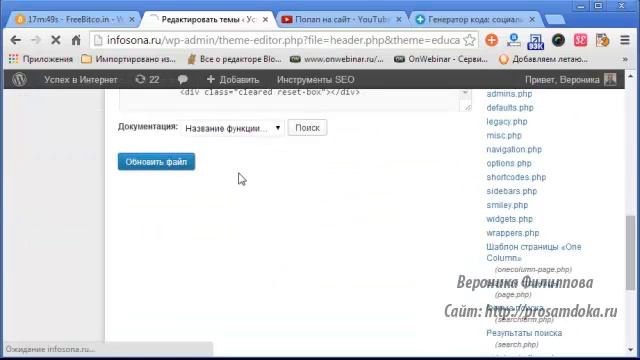The width and height of the screenshot is (640, 360).
Task: Open OnWebinar - Серви bookmark
Action: 441,59
